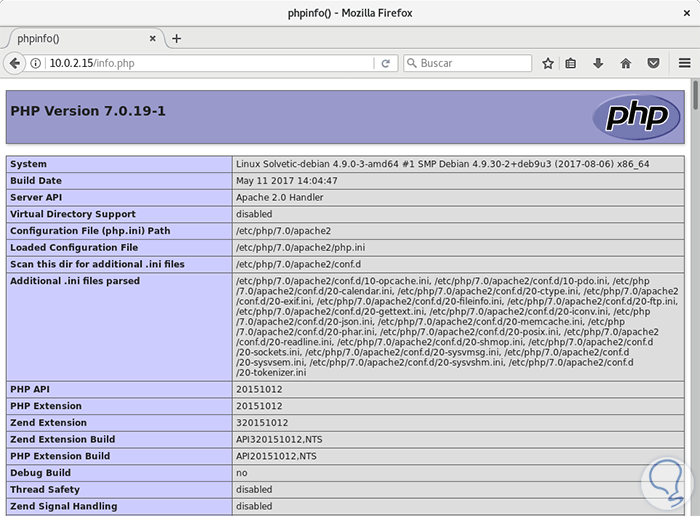The width and height of the screenshot is (700, 516).
Task: Show bookmarks list icon
Action: click(570, 63)
